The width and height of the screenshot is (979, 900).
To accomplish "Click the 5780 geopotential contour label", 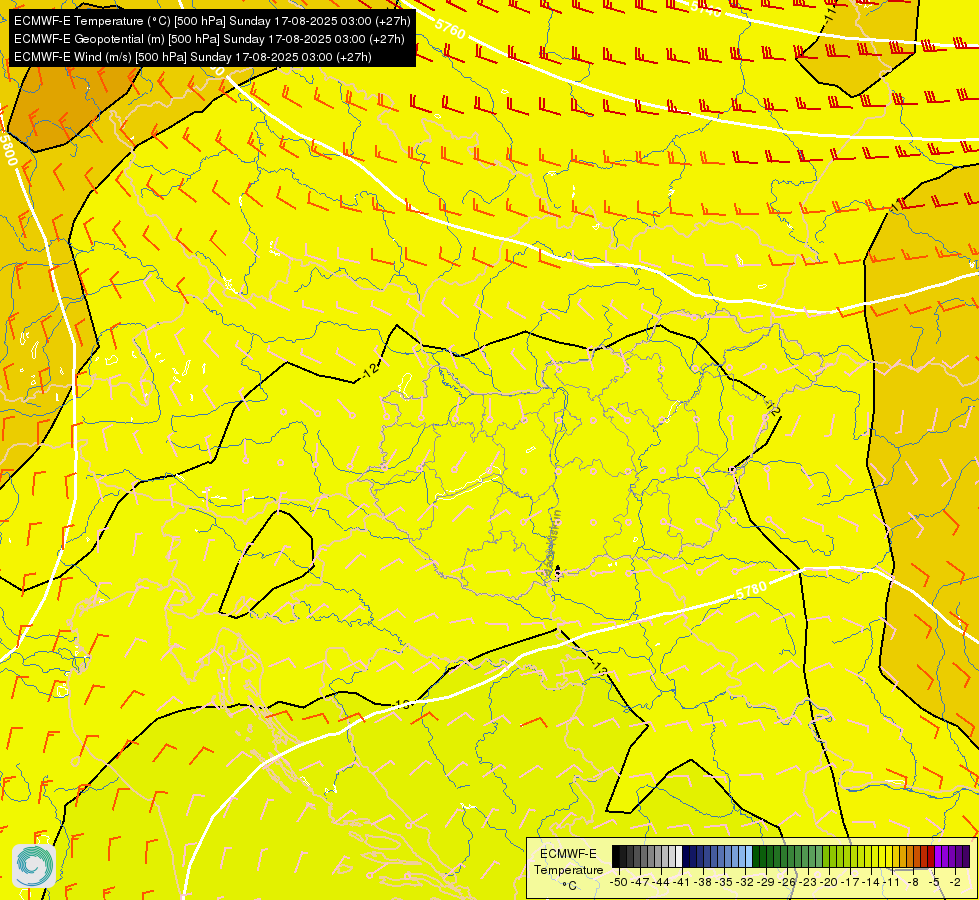I will (x=751, y=590).
